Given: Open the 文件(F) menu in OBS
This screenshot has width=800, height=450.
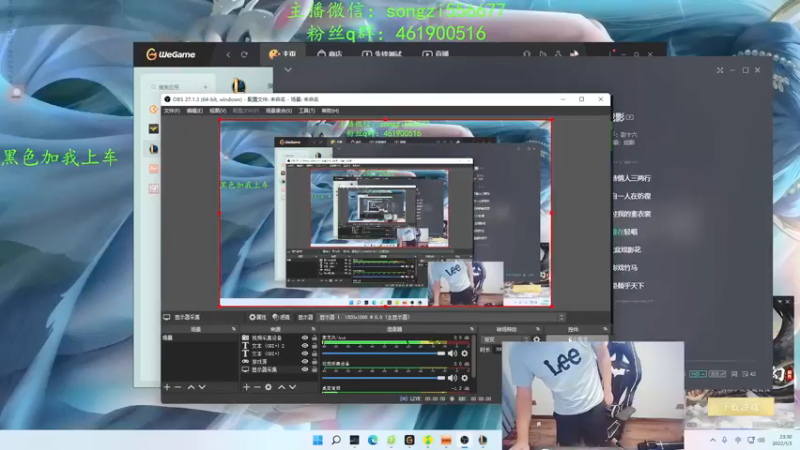Looking at the screenshot, I should coord(171,111).
